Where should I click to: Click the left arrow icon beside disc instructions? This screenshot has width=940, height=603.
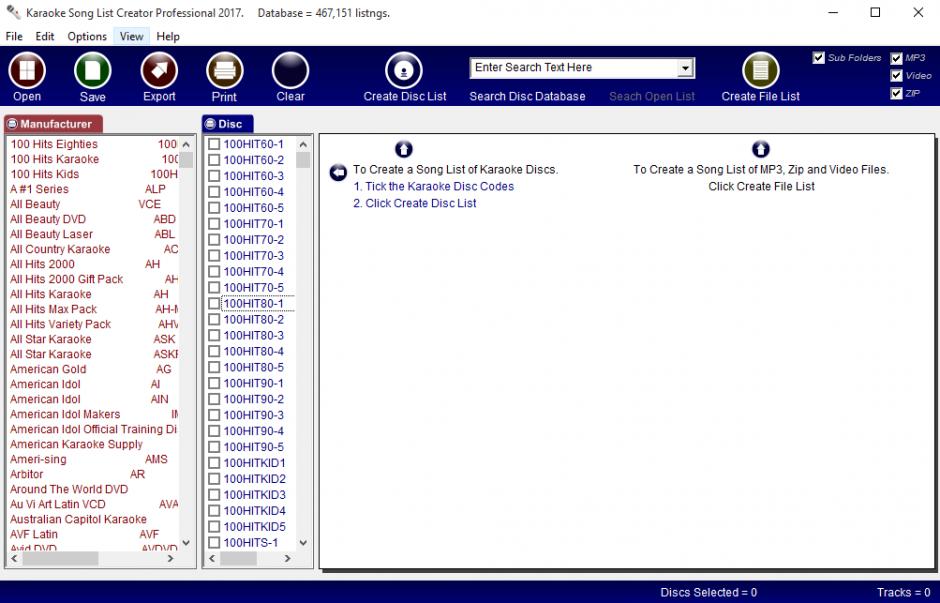338,173
